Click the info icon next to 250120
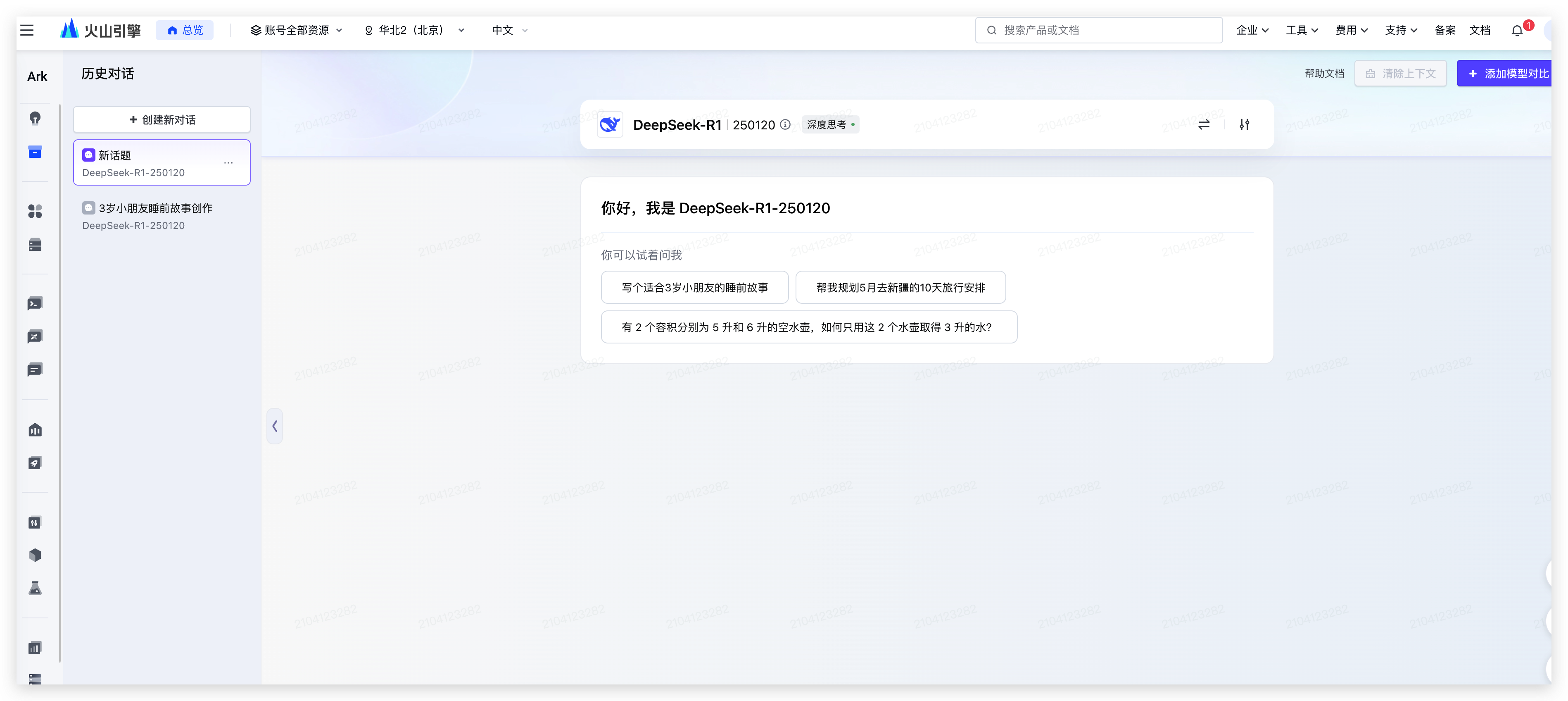The image size is (1568, 701). [785, 124]
